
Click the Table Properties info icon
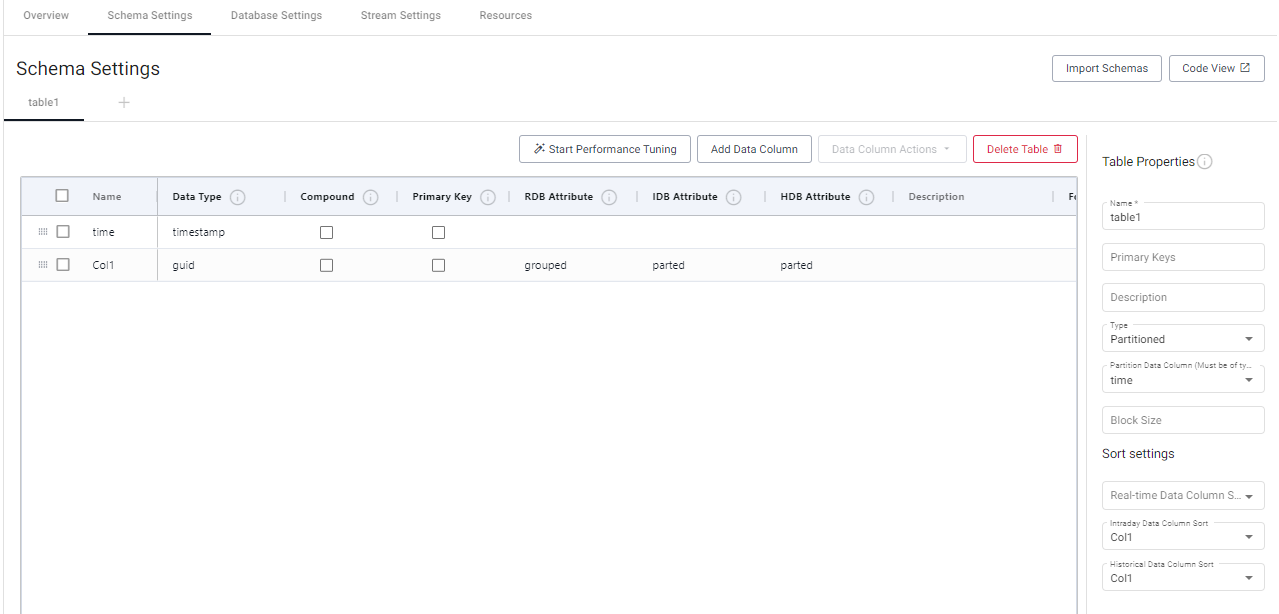click(x=1207, y=161)
